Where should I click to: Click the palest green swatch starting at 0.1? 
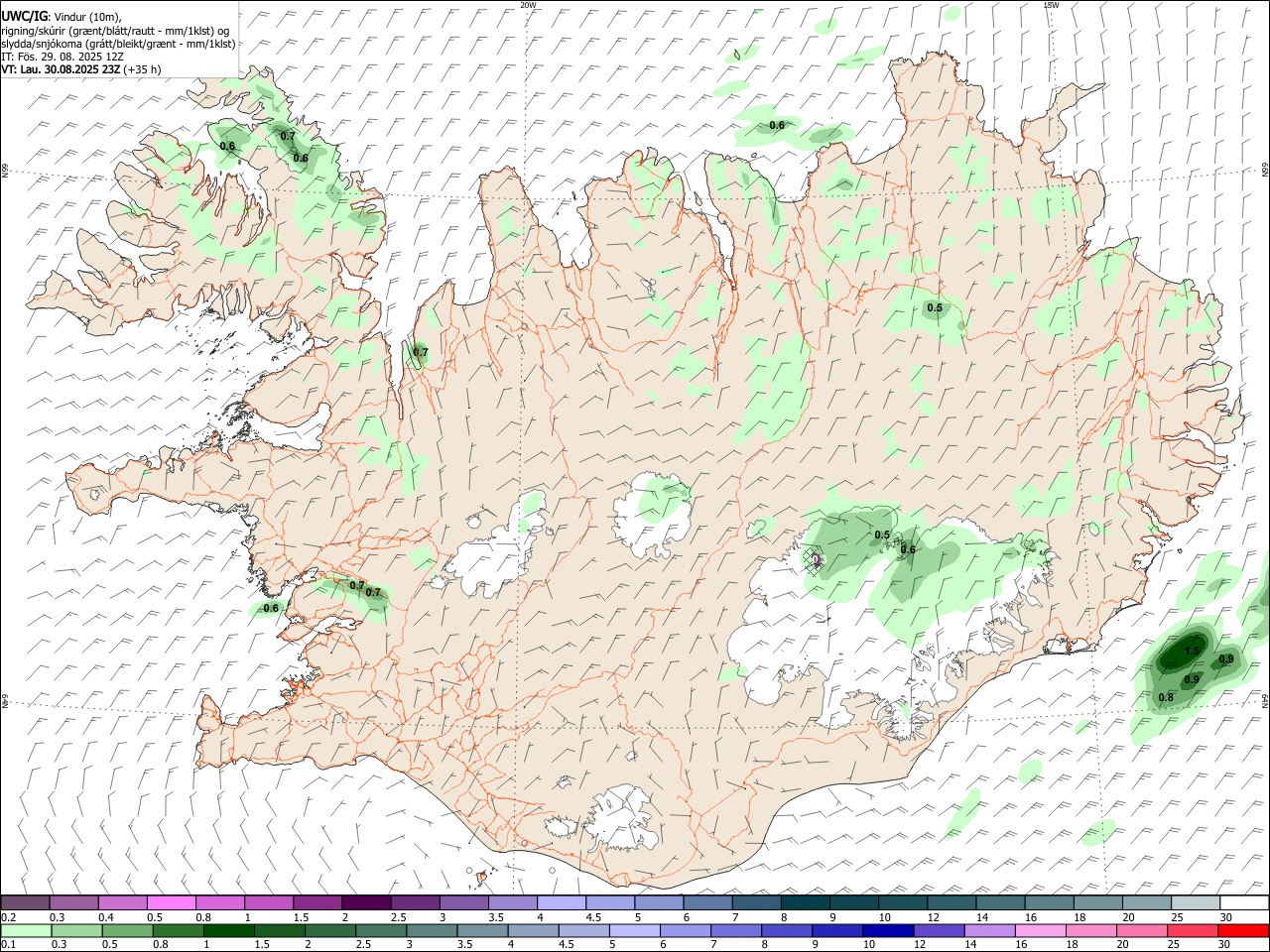tap(25, 930)
